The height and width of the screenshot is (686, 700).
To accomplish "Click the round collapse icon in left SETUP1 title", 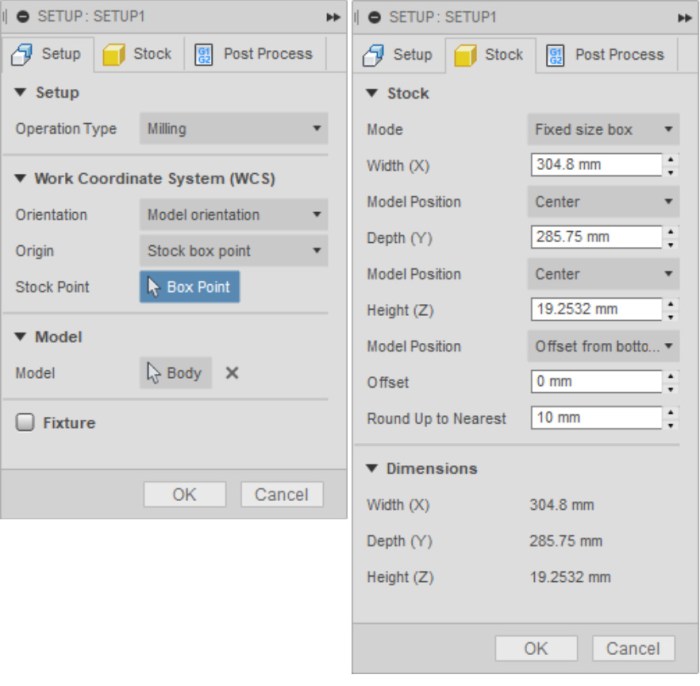I will tap(24, 17).
